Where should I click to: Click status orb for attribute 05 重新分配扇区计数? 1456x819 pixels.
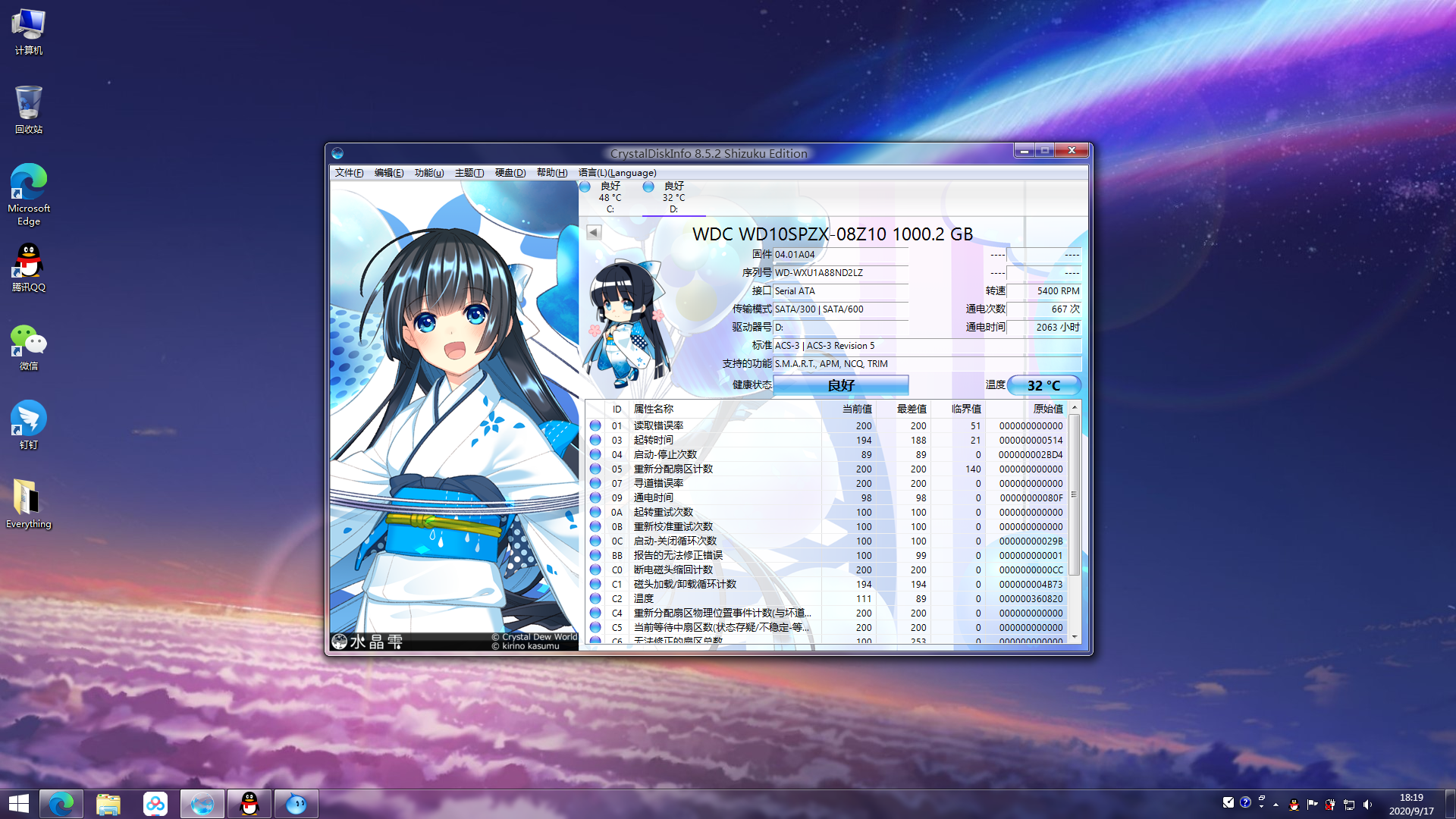[595, 469]
